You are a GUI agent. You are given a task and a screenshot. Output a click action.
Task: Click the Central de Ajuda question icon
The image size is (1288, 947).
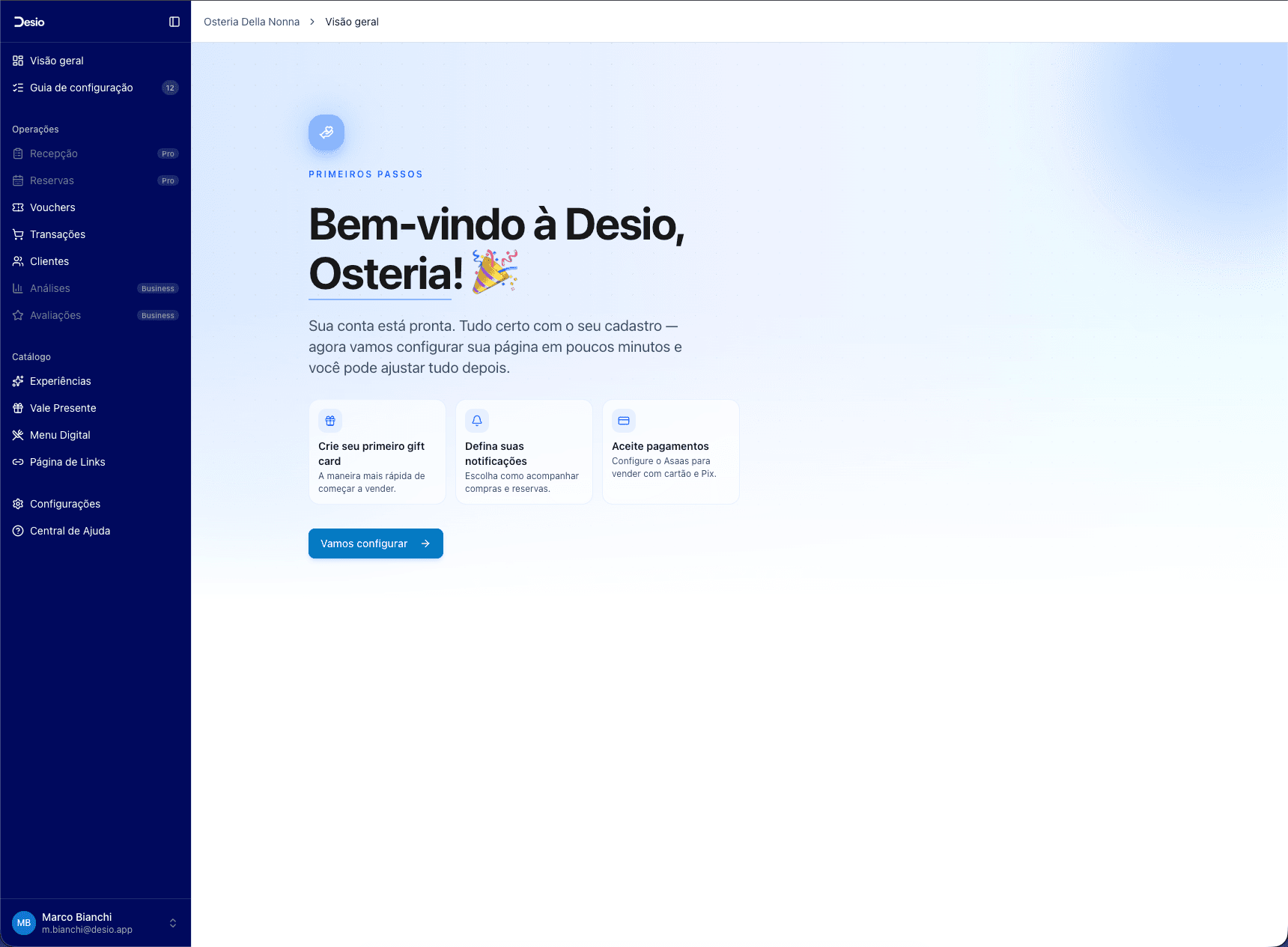pos(18,531)
